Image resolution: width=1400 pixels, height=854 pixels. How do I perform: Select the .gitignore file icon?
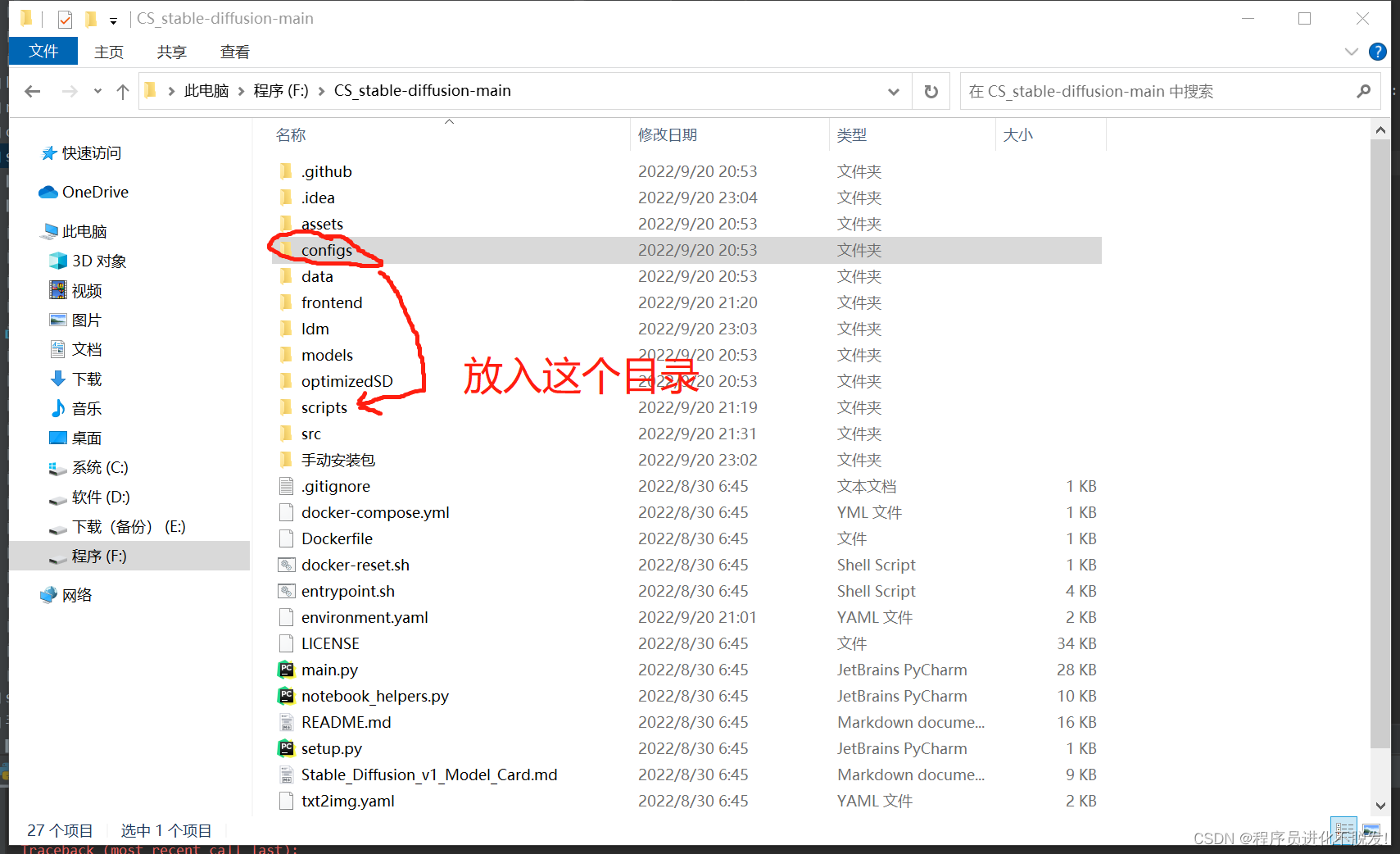(x=286, y=486)
